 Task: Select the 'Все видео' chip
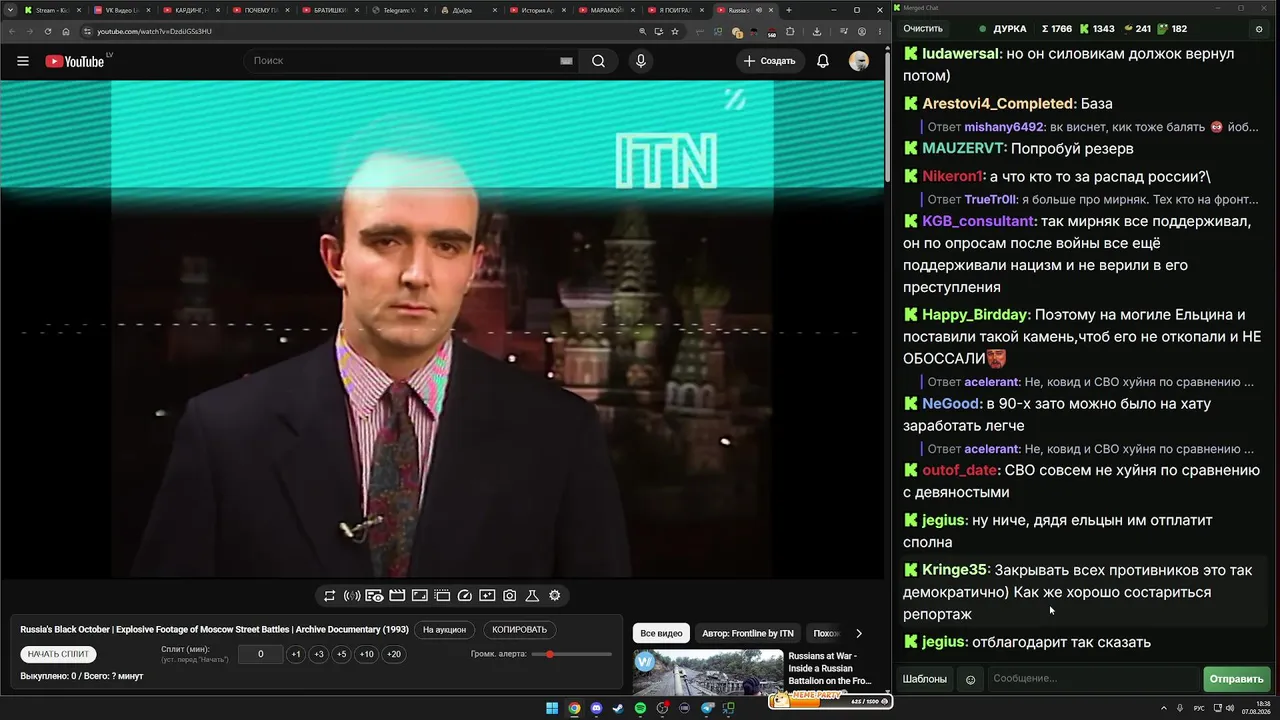[661, 633]
